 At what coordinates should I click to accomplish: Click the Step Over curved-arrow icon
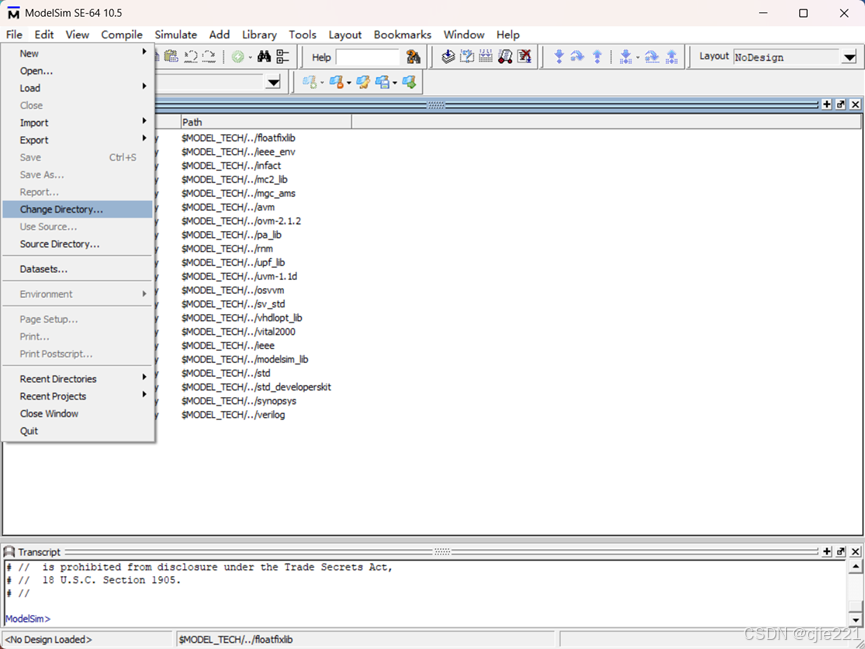point(578,56)
